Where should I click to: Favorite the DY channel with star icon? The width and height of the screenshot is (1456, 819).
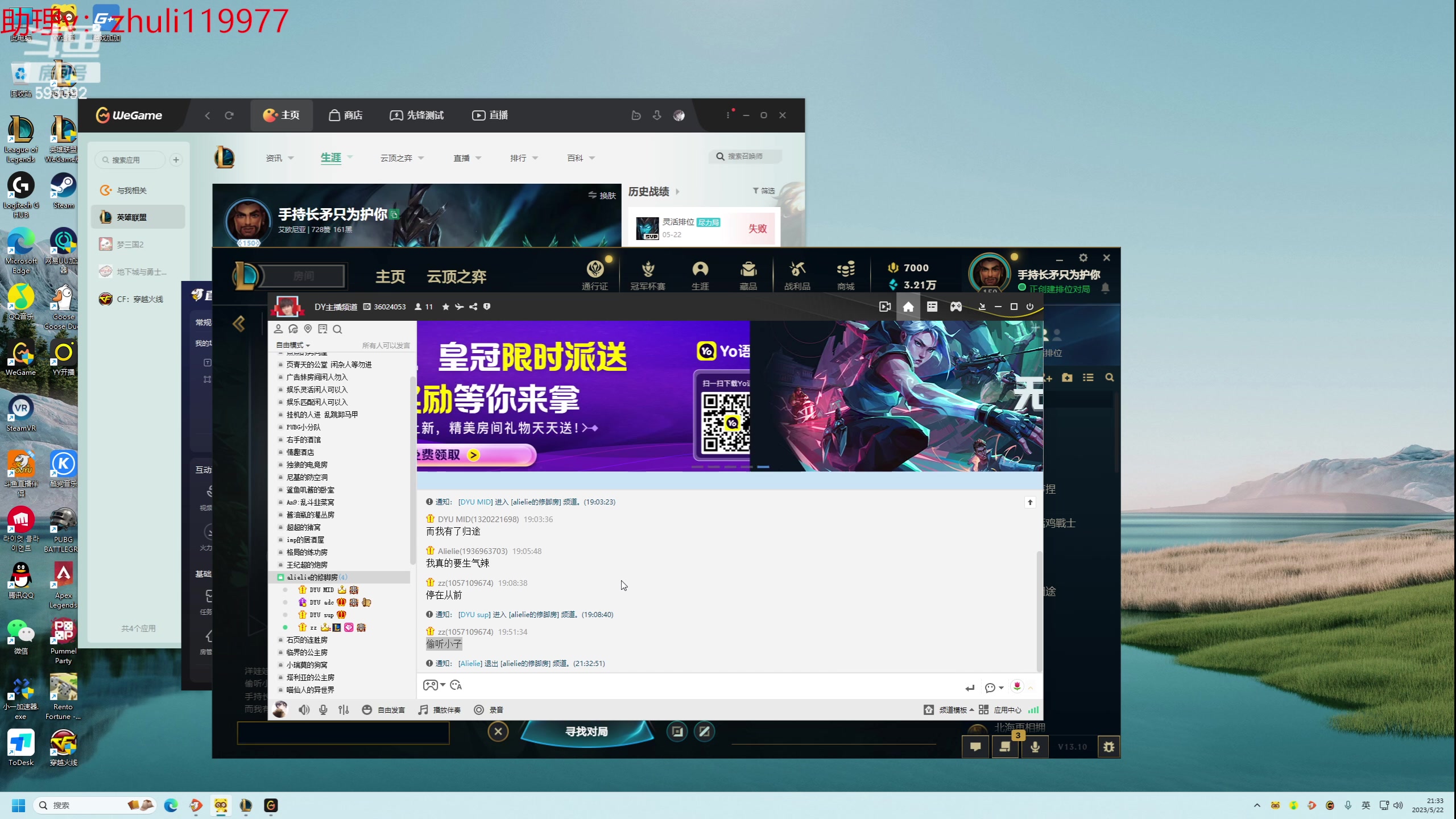pyautogui.click(x=445, y=307)
